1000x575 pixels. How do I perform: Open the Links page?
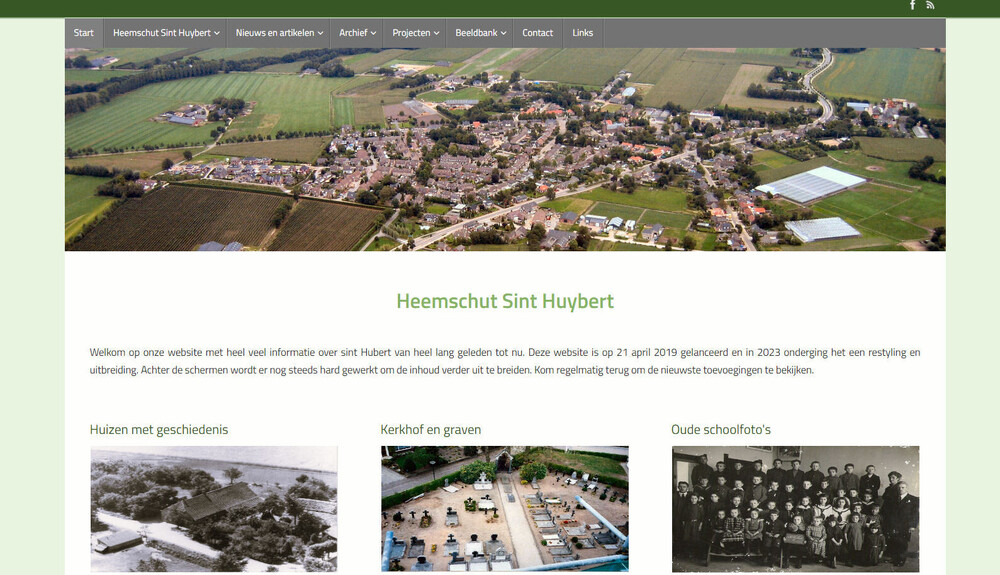pos(582,33)
